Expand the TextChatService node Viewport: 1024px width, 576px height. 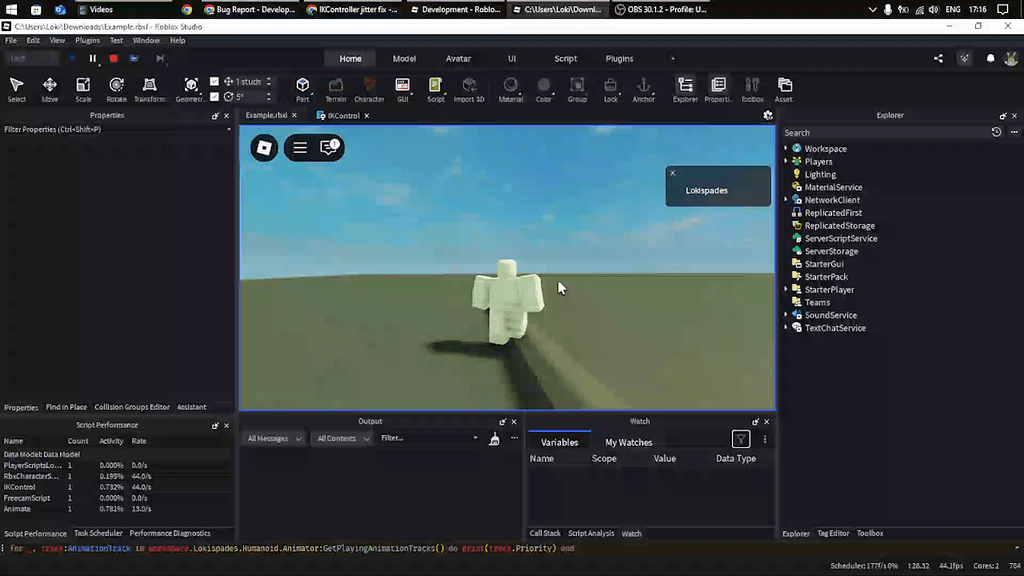coord(786,328)
